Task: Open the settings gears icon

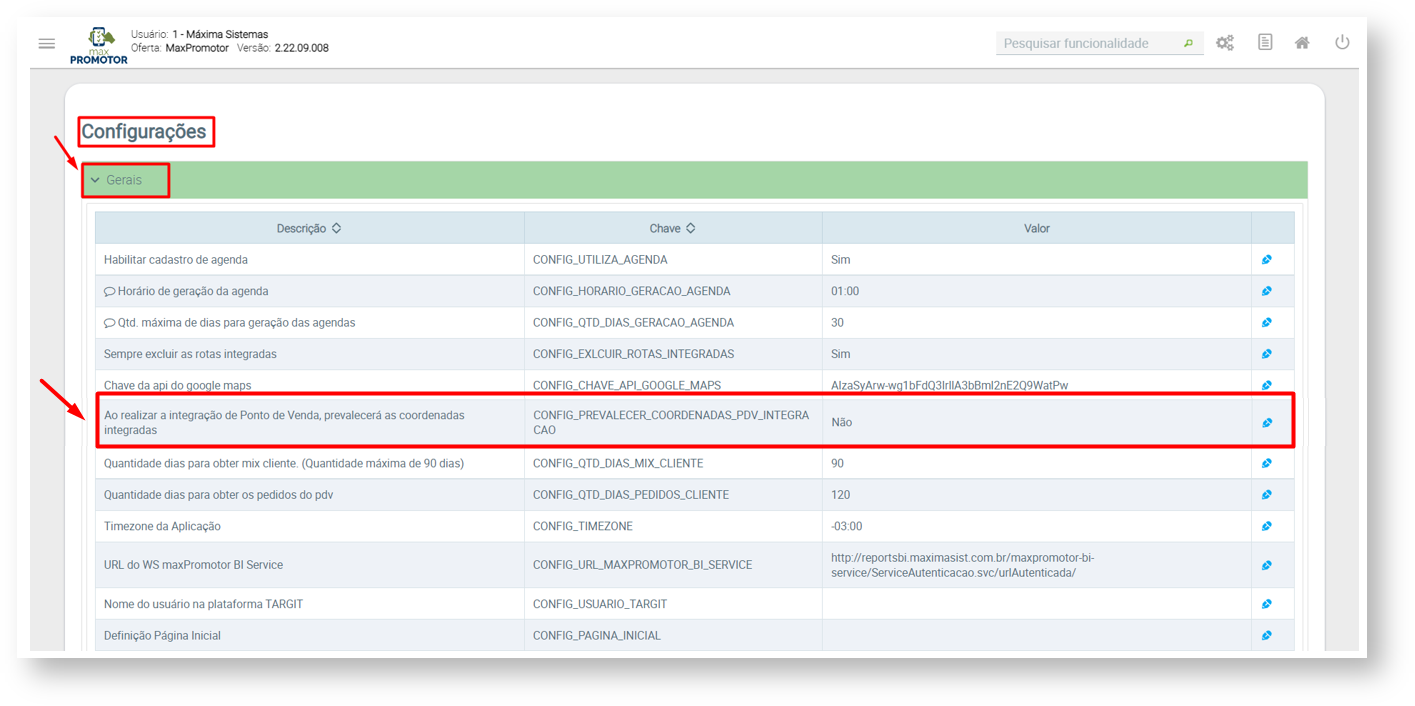Action: (x=1224, y=43)
